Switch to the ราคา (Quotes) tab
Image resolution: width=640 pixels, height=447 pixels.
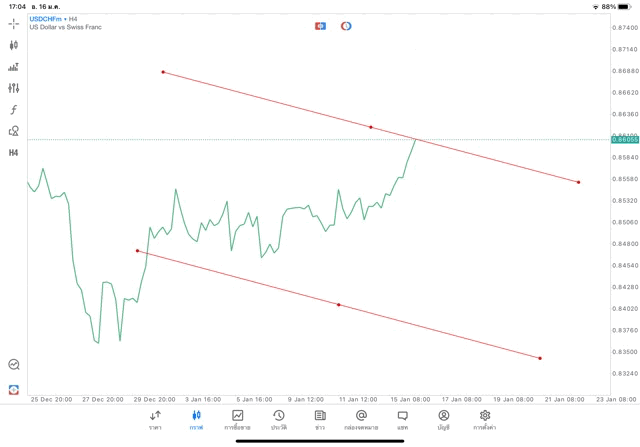pyautogui.click(x=155, y=420)
